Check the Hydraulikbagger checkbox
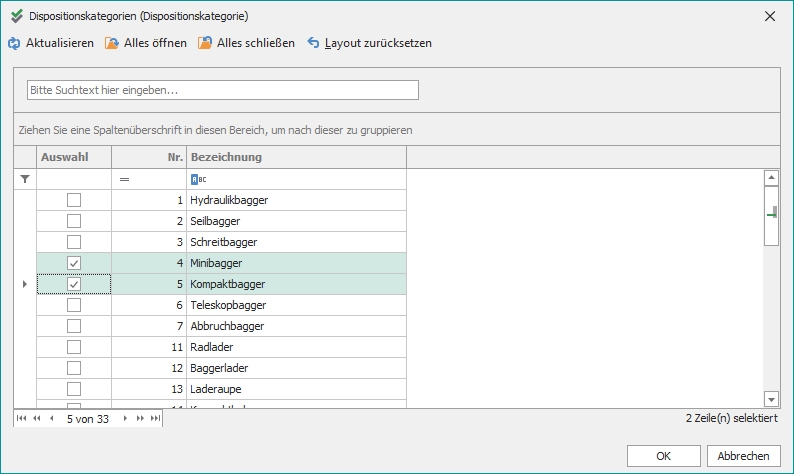 click(74, 200)
